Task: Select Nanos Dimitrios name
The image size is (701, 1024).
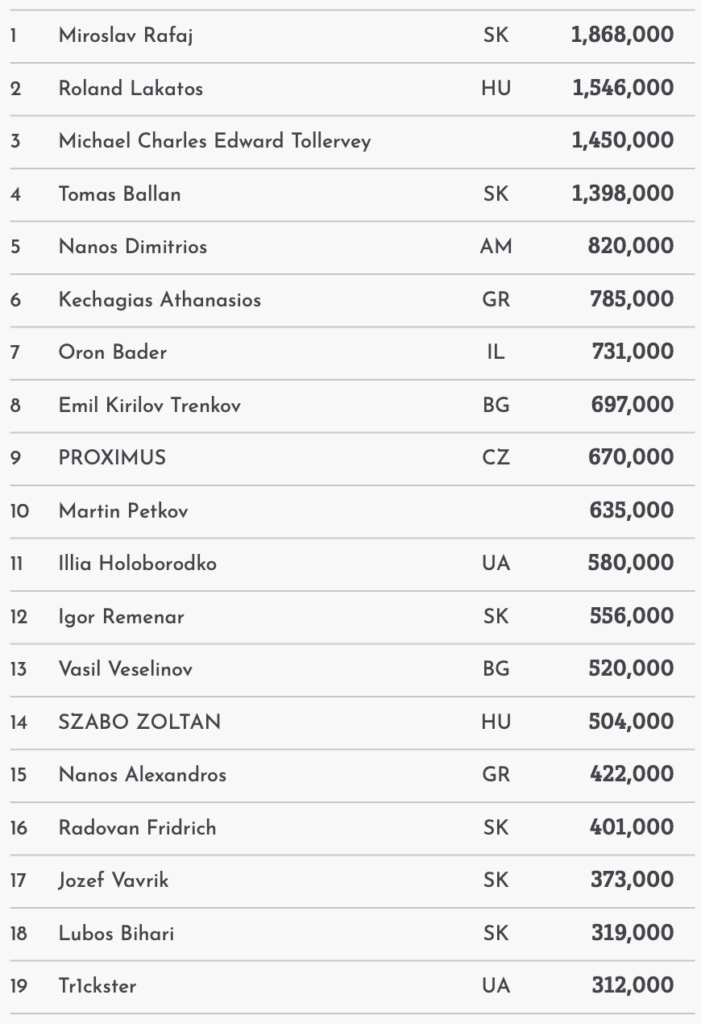Action: tap(133, 247)
